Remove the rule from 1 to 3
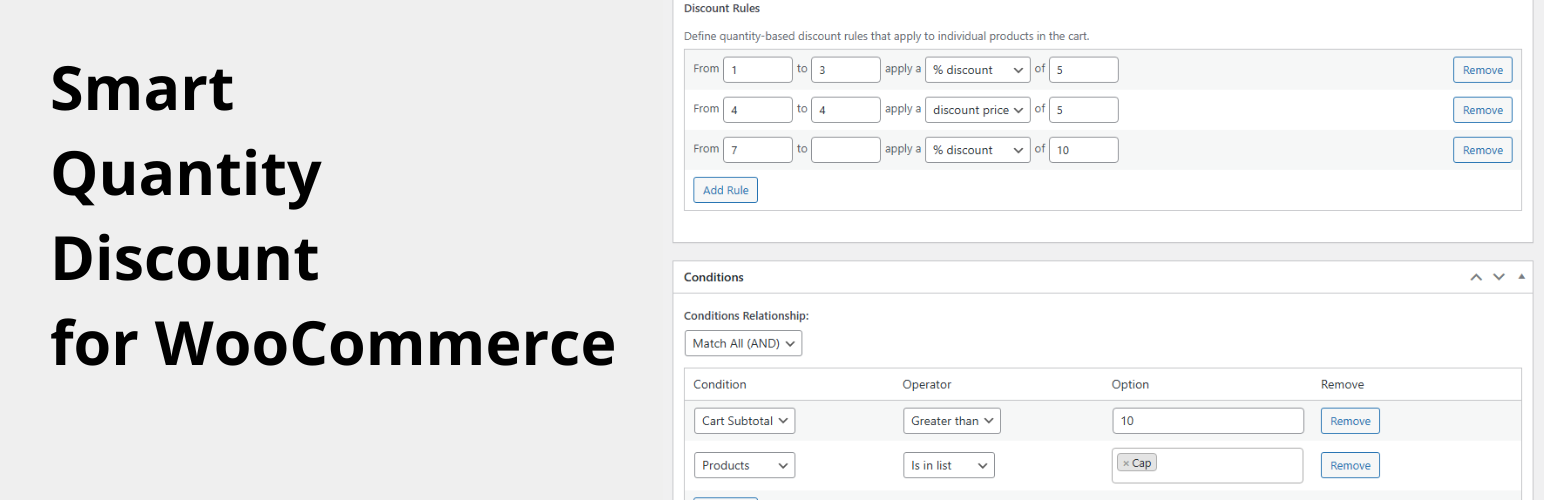1544x500 pixels. pos(1482,70)
